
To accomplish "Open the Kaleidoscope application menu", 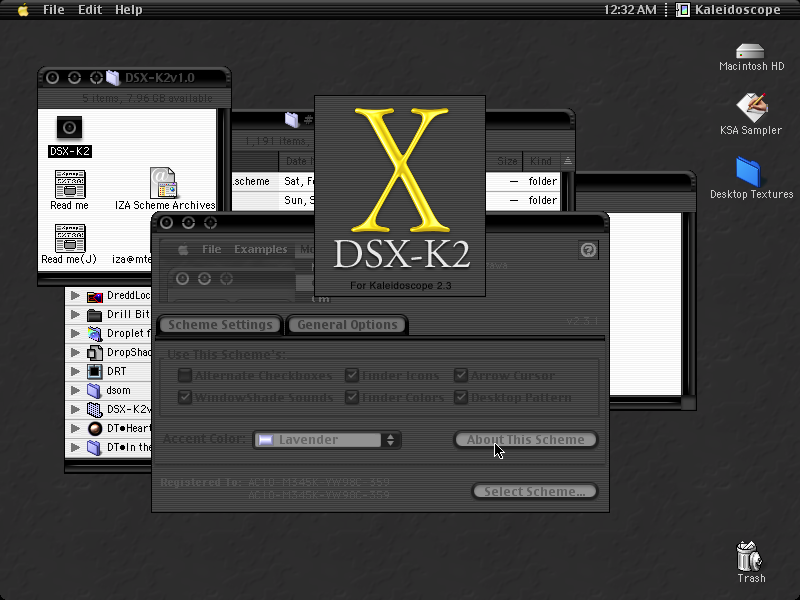I will pos(728,10).
